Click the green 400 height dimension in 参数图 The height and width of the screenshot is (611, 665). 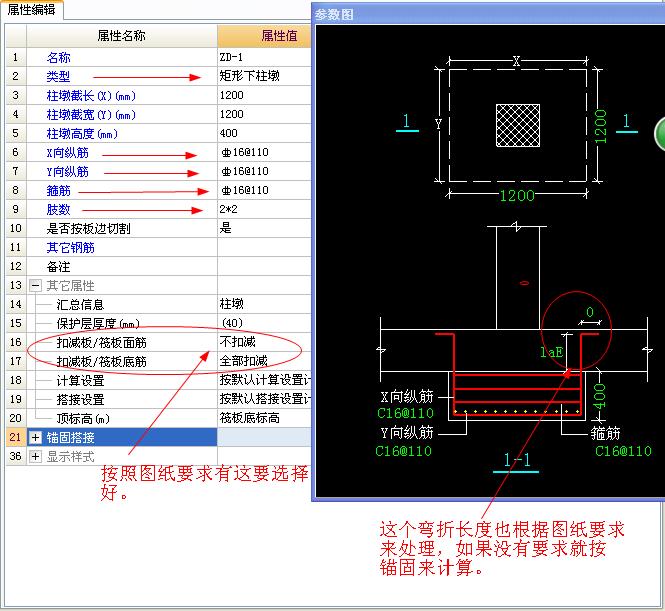[x=600, y=396]
